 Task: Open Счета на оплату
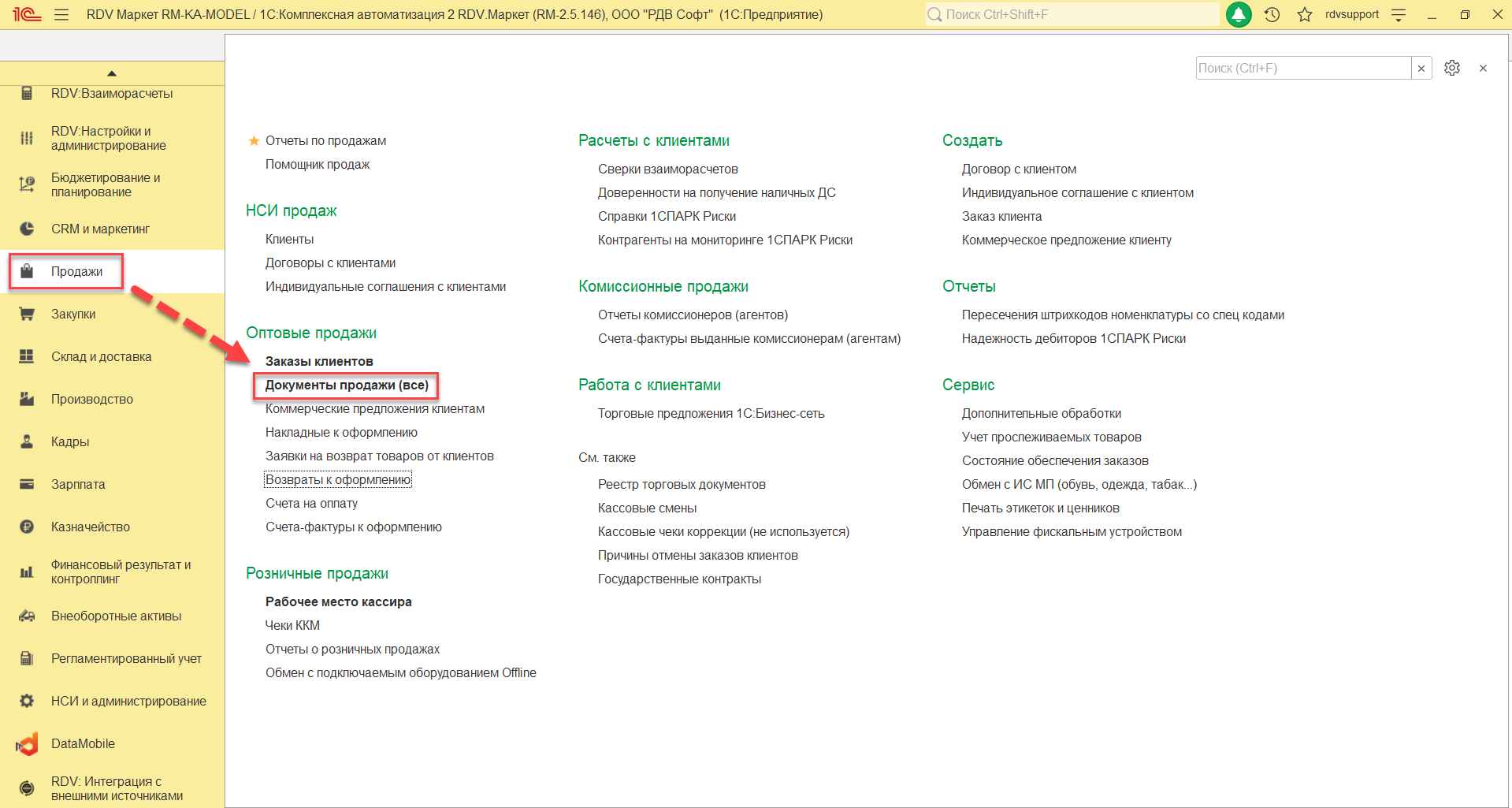311,503
